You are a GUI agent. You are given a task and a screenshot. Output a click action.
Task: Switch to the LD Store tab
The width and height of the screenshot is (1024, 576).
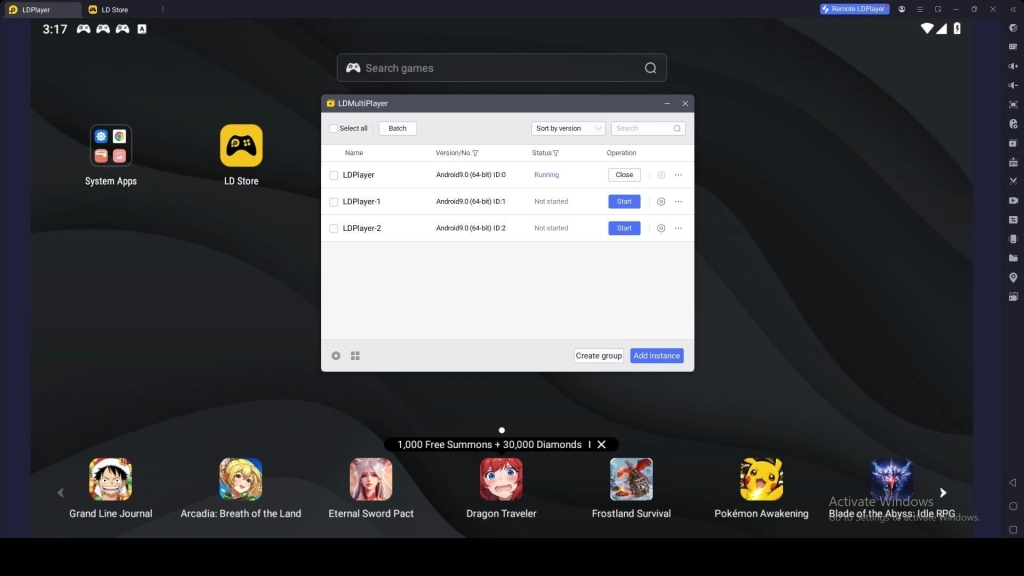pyautogui.click(x=114, y=9)
